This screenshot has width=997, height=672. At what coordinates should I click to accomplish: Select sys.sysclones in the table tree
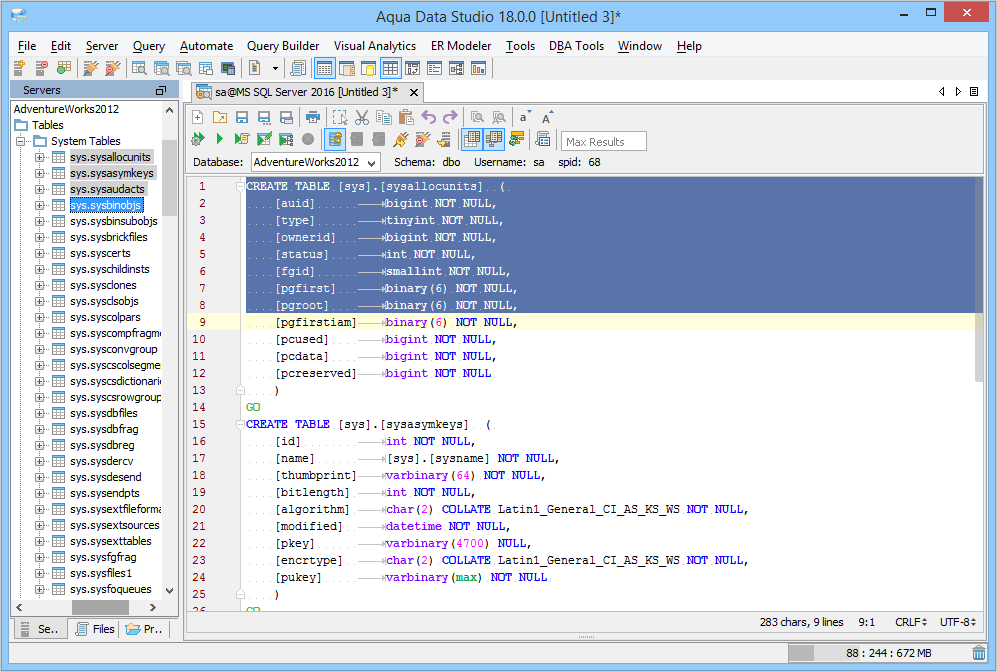(103, 285)
